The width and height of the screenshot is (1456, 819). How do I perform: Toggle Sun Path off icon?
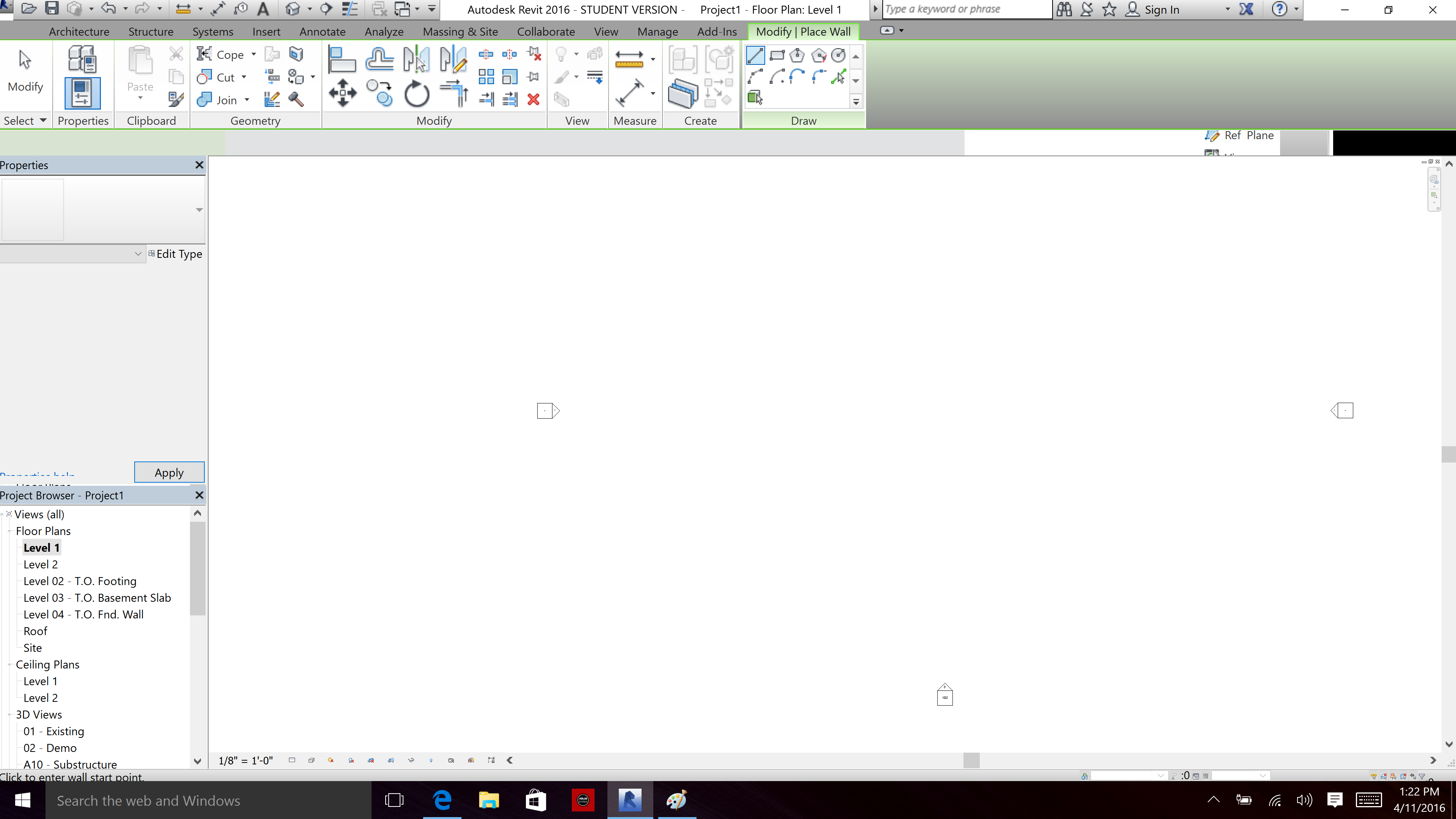coord(331,760)
